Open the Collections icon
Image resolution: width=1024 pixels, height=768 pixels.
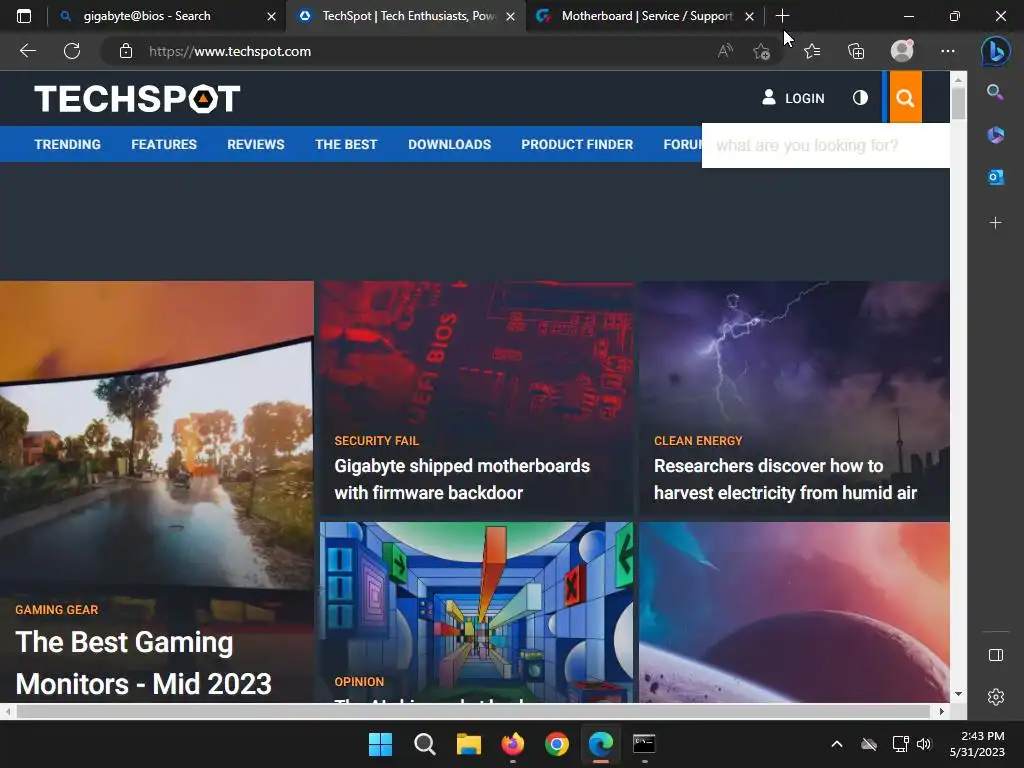[x=856, y=51]
